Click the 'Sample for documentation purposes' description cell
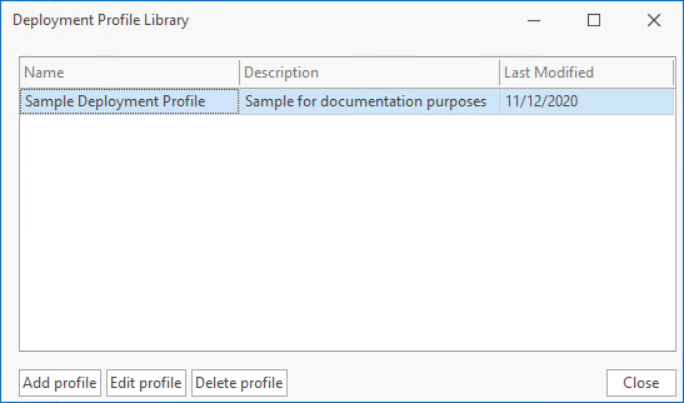Viewport: 684px width, 403px height. pos(365,101)
